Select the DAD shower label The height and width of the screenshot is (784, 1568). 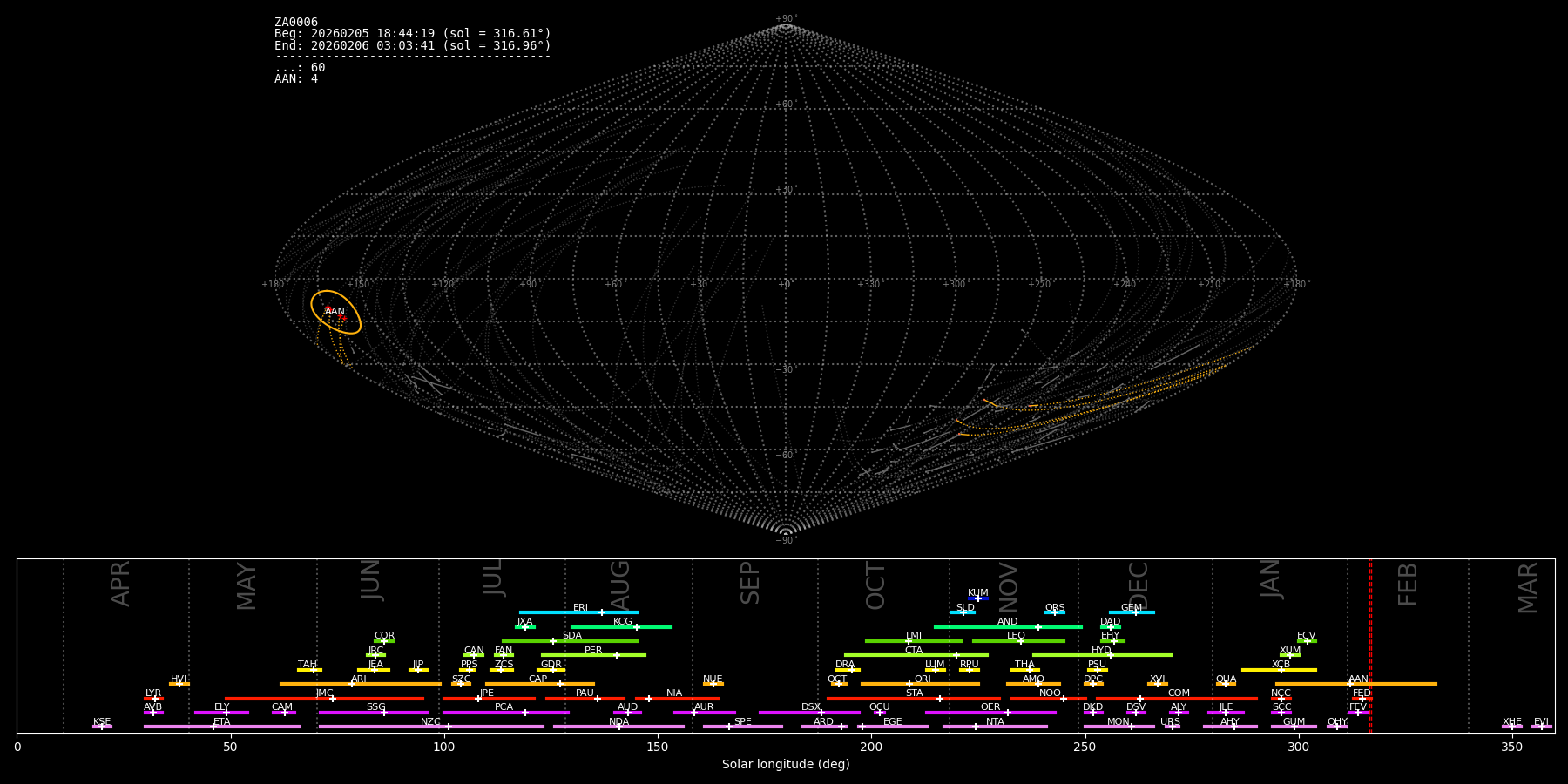point(1111,622)
